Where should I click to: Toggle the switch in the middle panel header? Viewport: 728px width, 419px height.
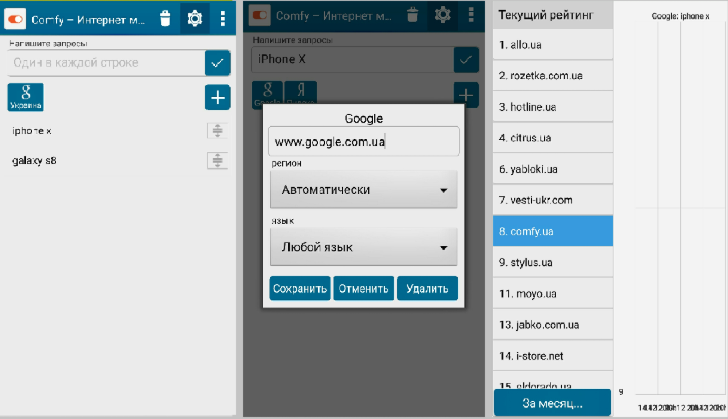[x=262, y=15]
